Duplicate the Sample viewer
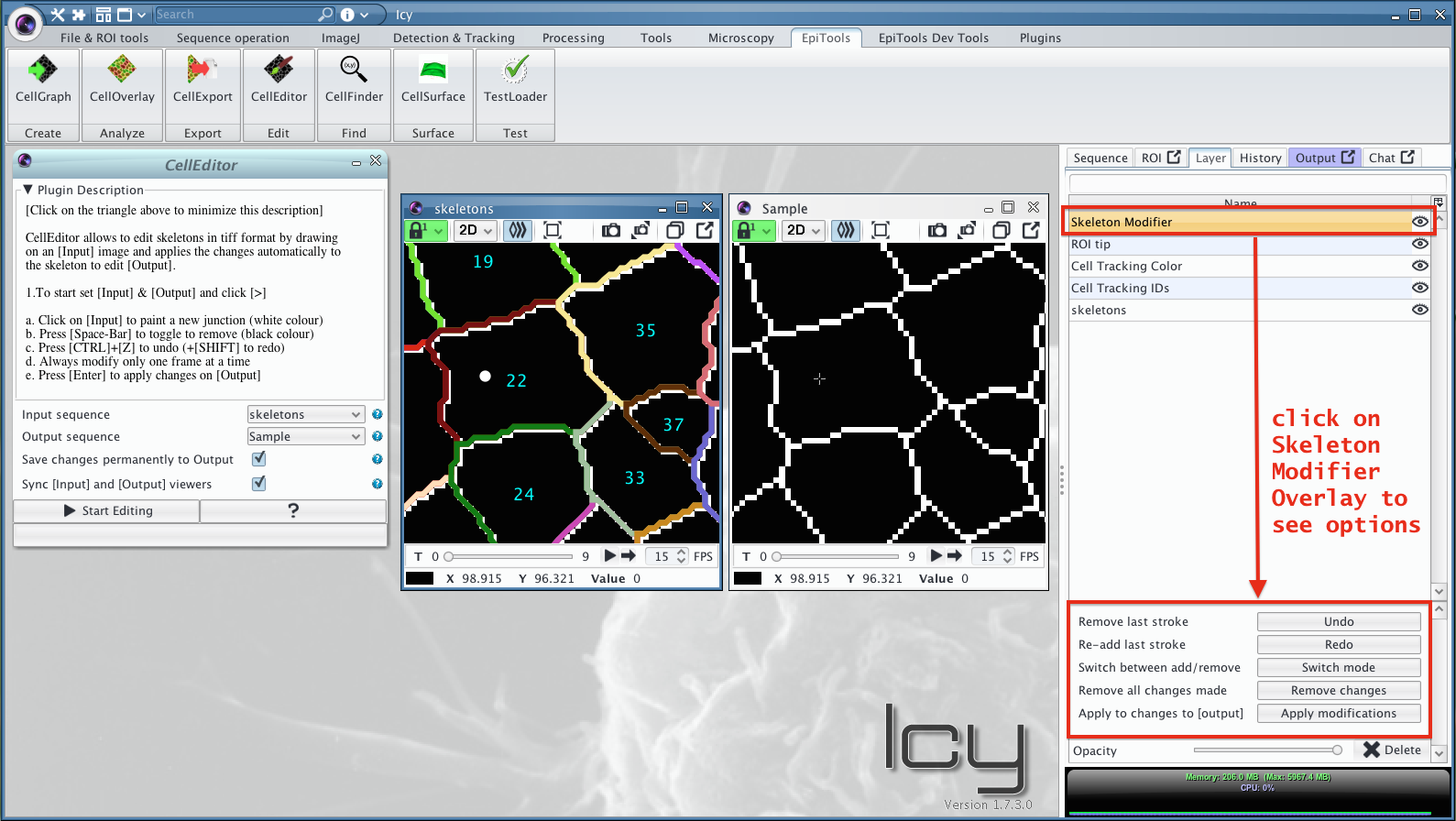 [1002, 230]
